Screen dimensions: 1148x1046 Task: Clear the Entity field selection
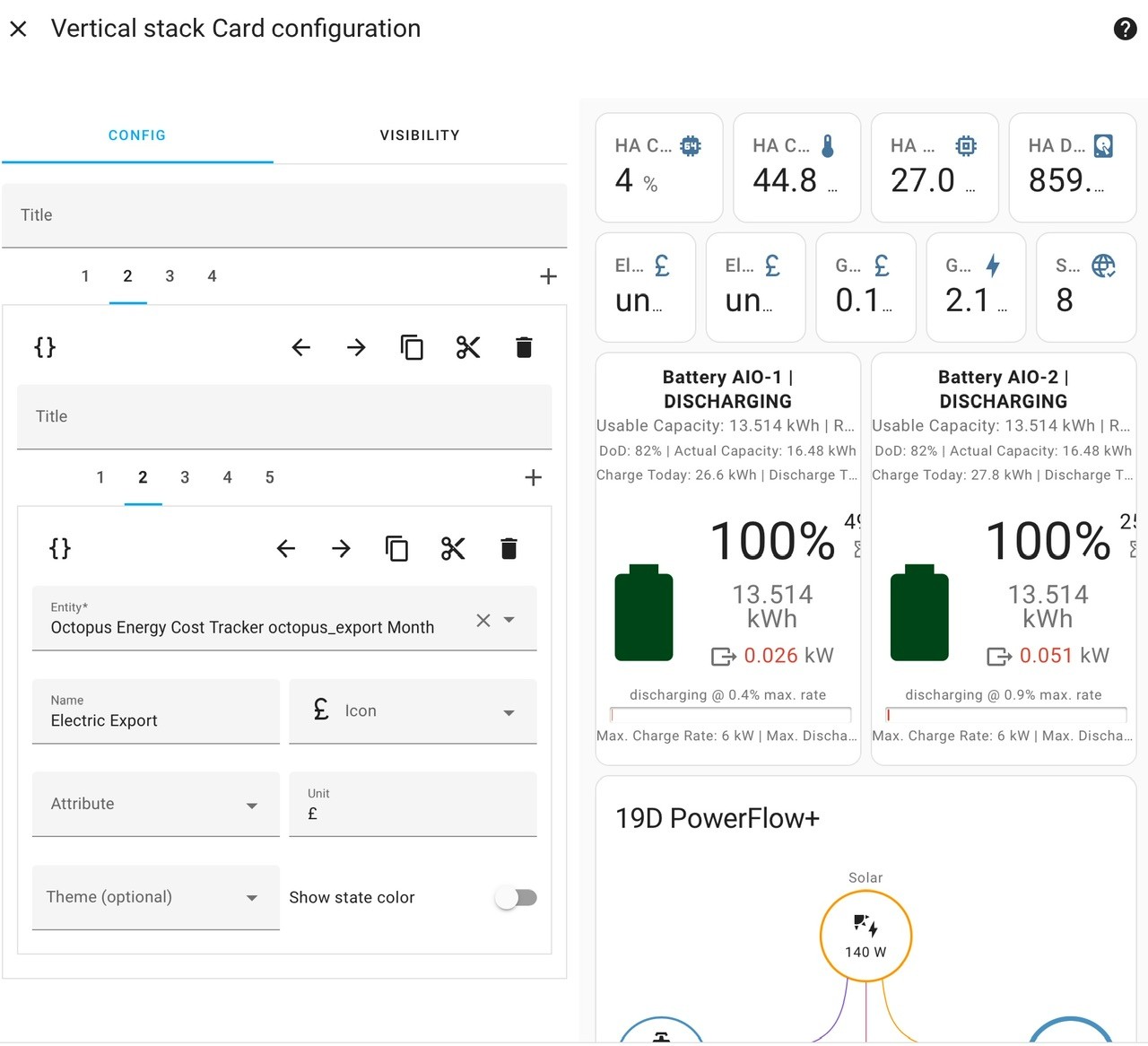point(483,620)
